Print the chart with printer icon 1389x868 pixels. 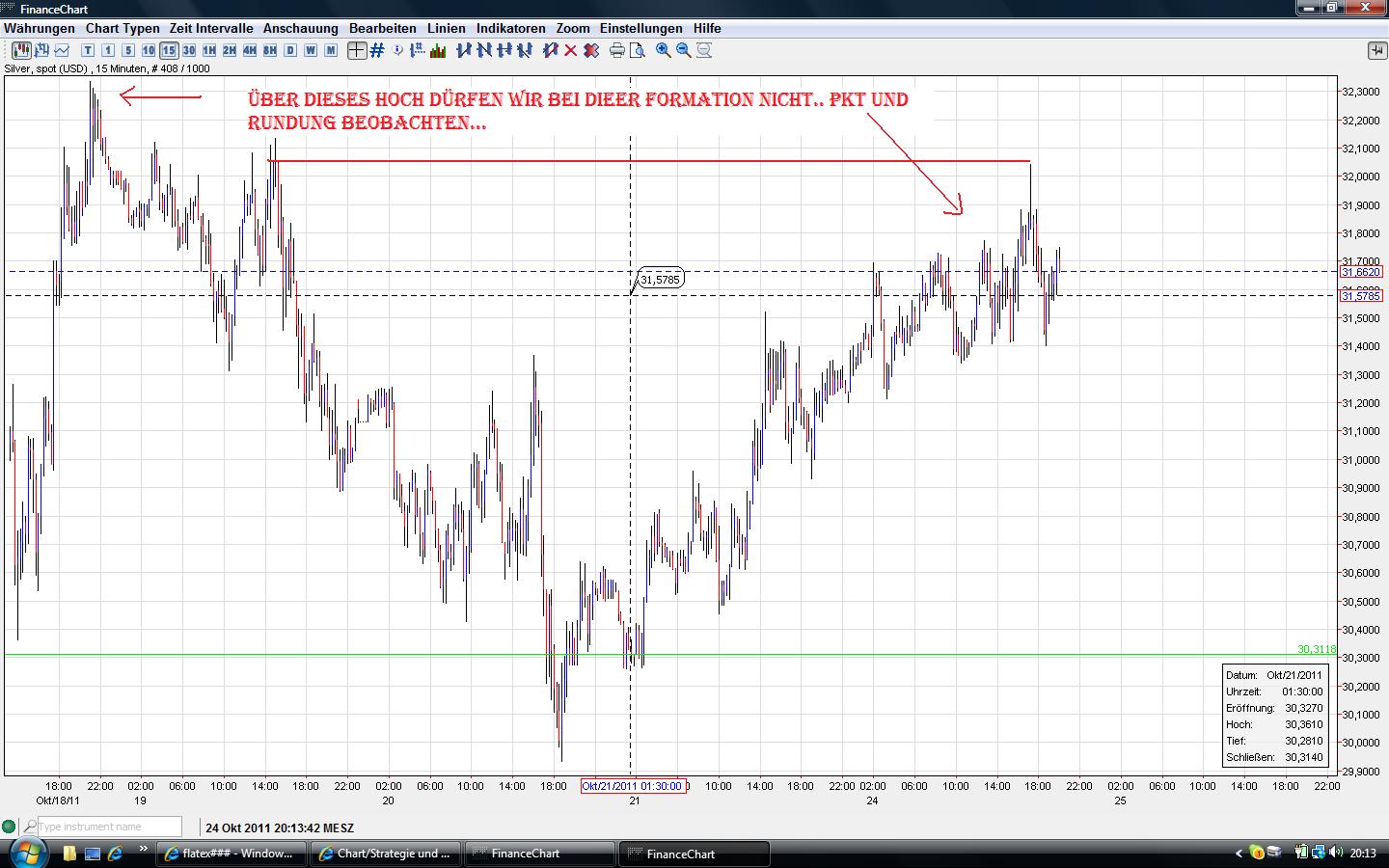pos(617,50)
